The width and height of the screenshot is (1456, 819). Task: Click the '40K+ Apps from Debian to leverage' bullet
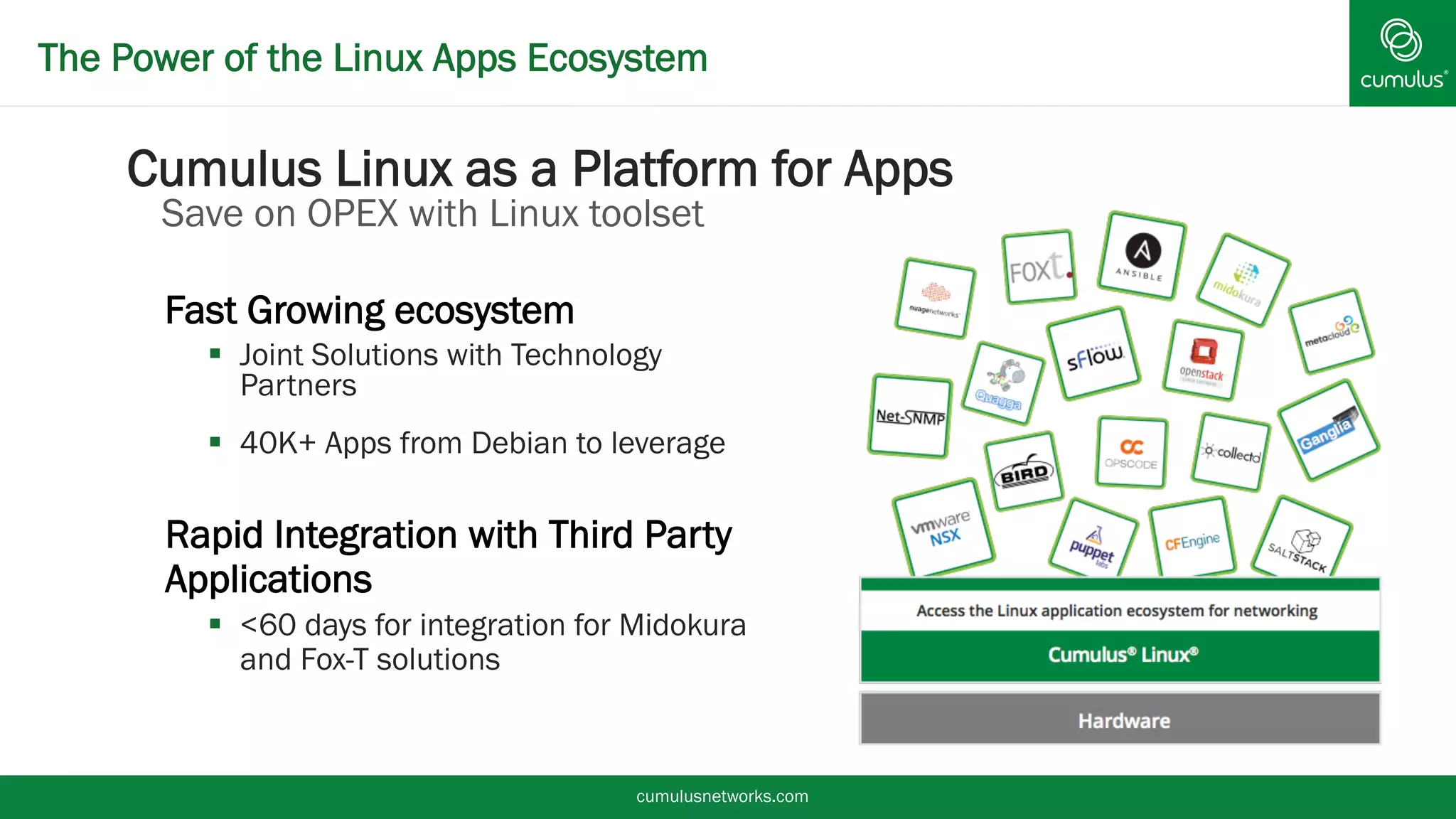tap(483, 443)
